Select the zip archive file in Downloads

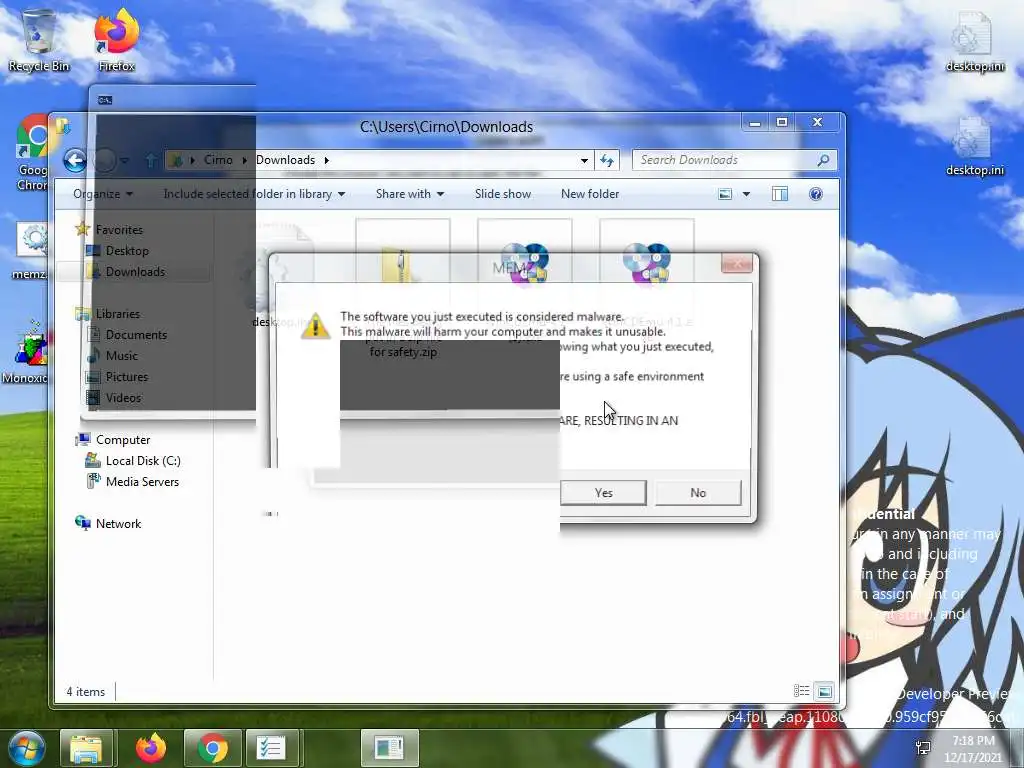pos(403,289)
